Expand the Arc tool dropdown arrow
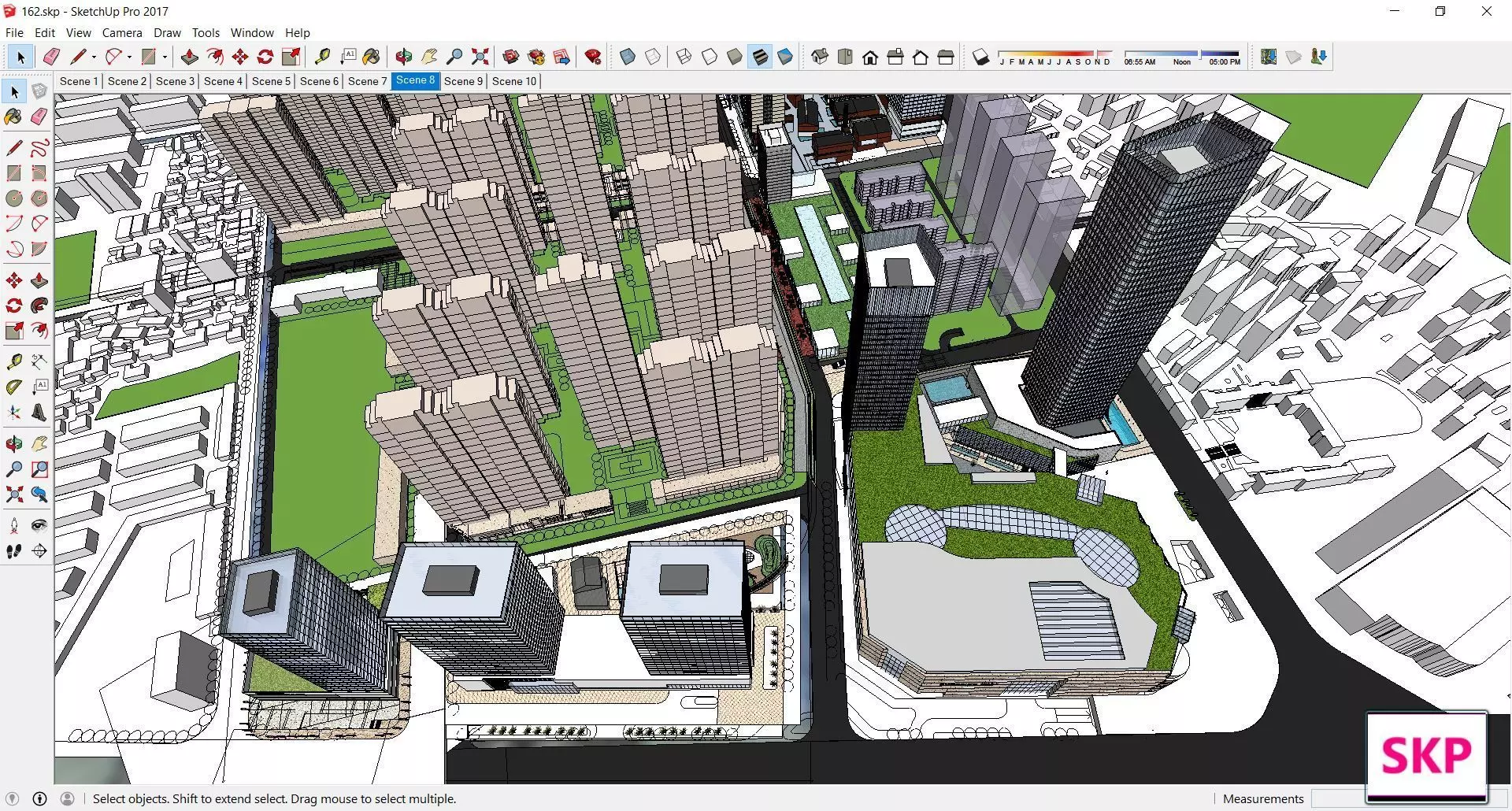The width and height of the screenshot is (1512, 811). click(x=129, y=57)
